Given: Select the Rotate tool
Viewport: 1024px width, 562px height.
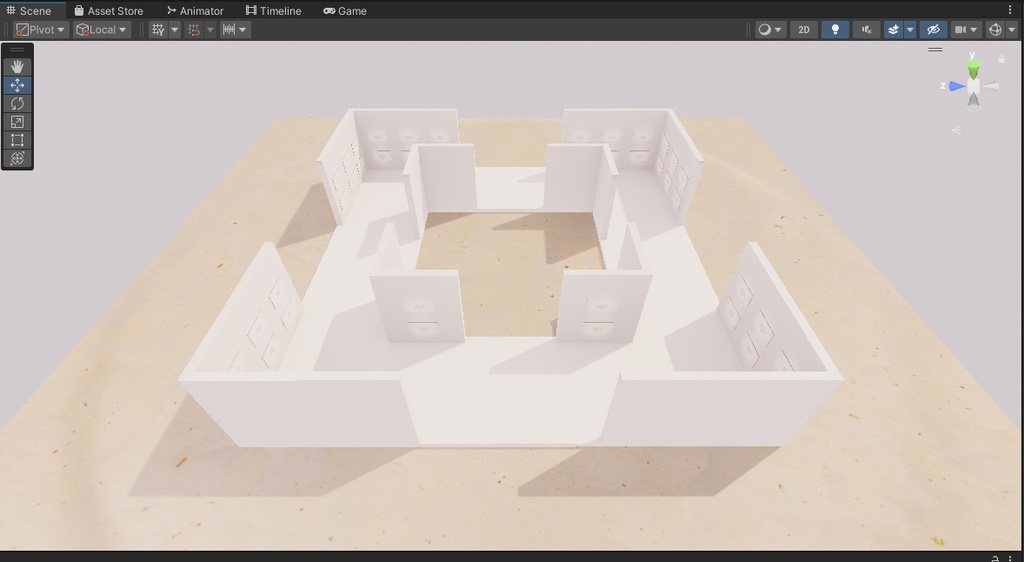Looking at the screenshot, I should [17, 103].
